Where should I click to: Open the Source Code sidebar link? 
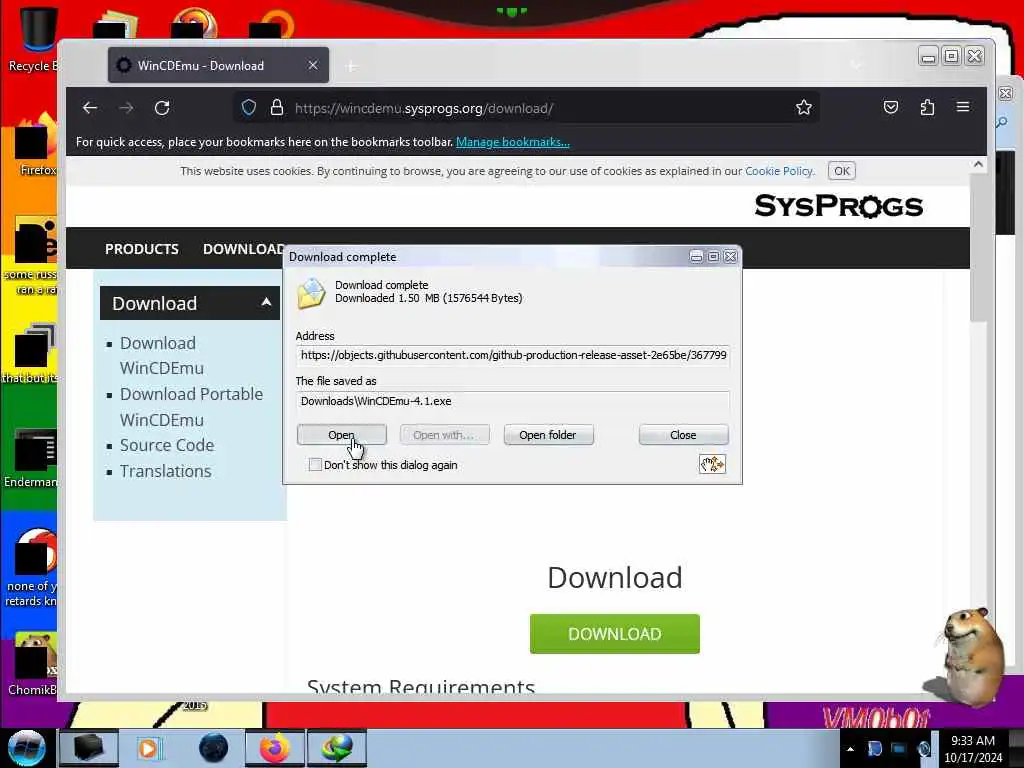(x=167, y=445)
